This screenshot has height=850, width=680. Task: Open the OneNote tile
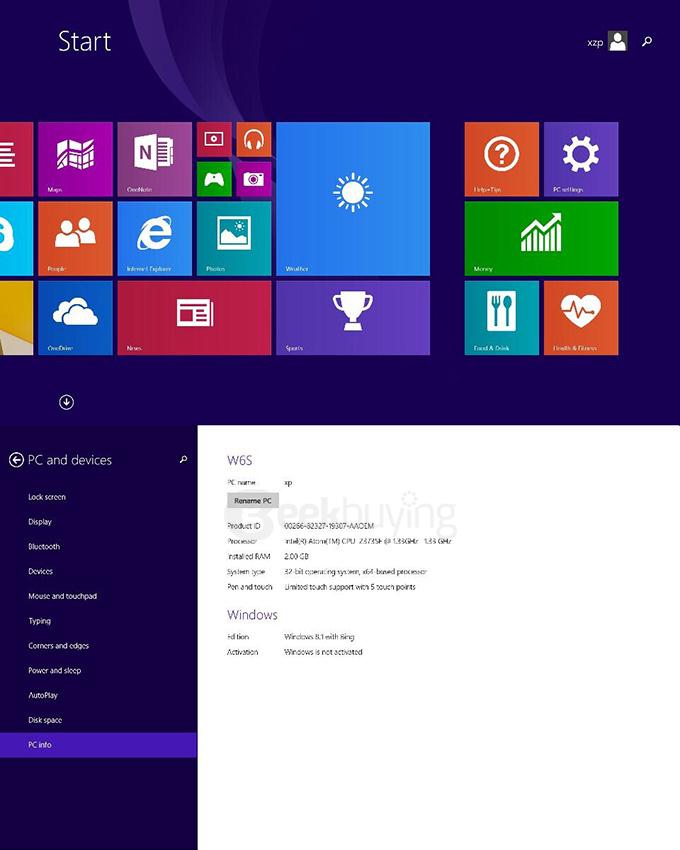coord(155,159)
